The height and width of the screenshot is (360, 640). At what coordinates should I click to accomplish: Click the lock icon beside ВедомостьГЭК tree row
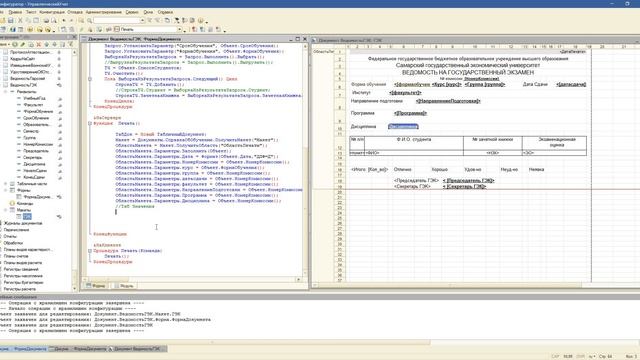click(59, 85)
